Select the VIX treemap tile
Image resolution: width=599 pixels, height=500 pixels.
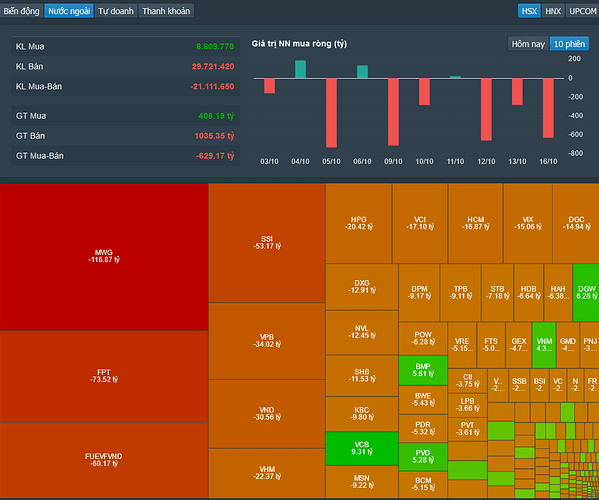[528, 223]
